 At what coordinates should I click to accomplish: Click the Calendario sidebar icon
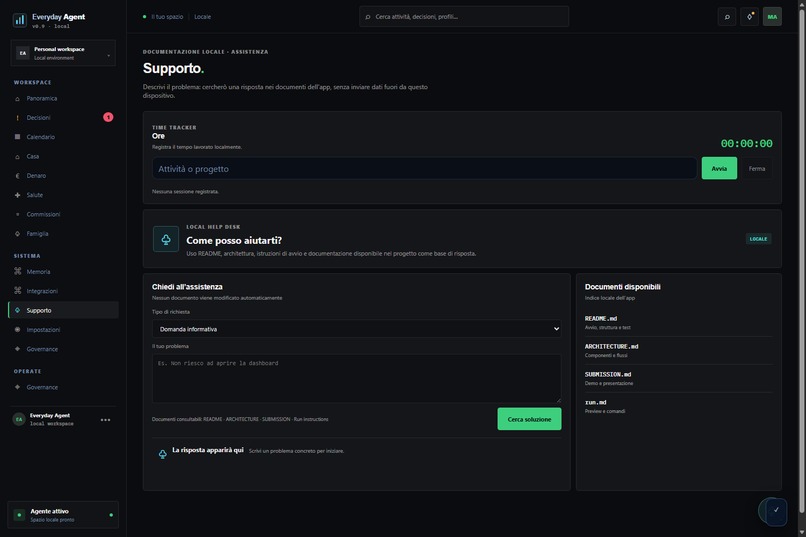coord(17,137)
